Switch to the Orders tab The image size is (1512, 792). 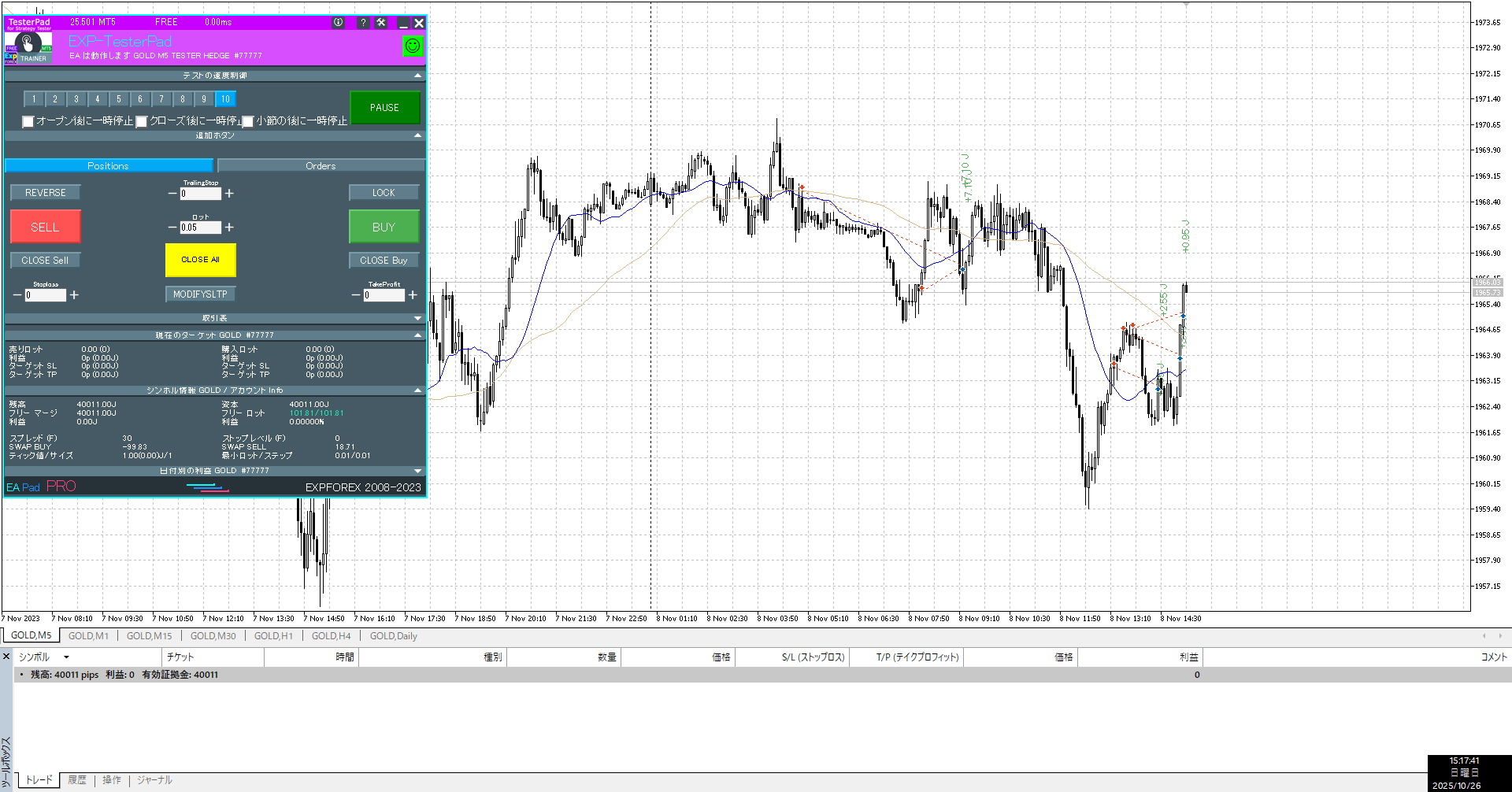pos(321,166)
